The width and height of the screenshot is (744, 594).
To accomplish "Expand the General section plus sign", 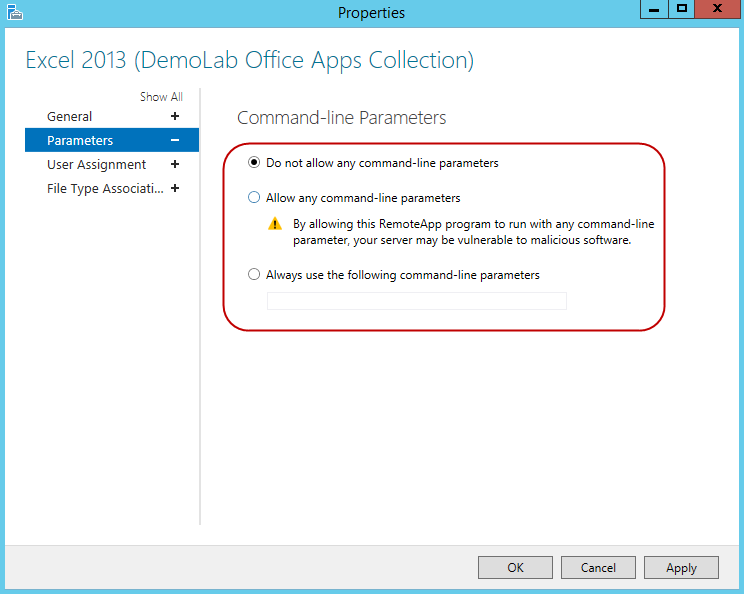I will [175, 117].
